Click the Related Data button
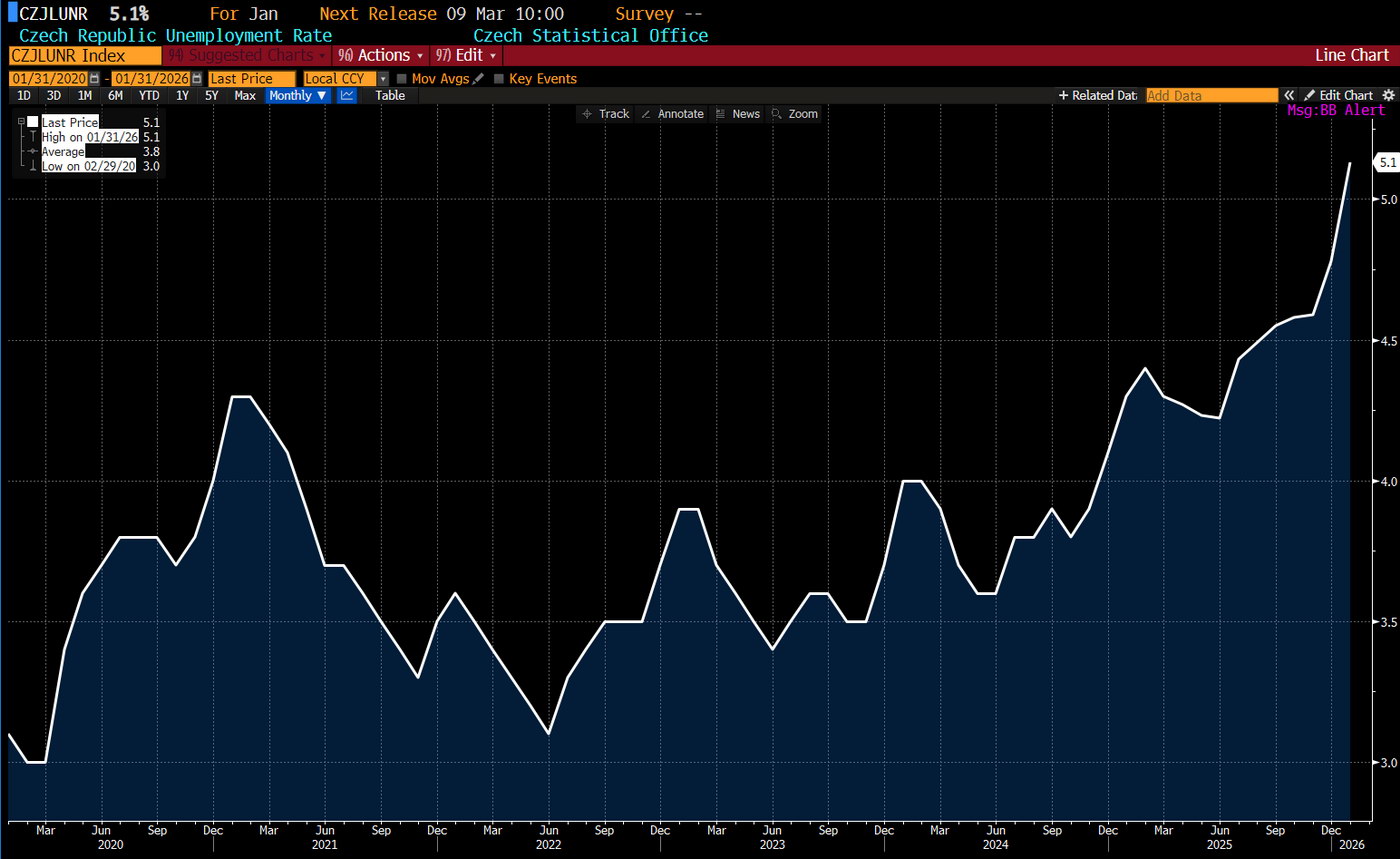The width and height of the screenshot is (1400, 859). pos(1098,95)
